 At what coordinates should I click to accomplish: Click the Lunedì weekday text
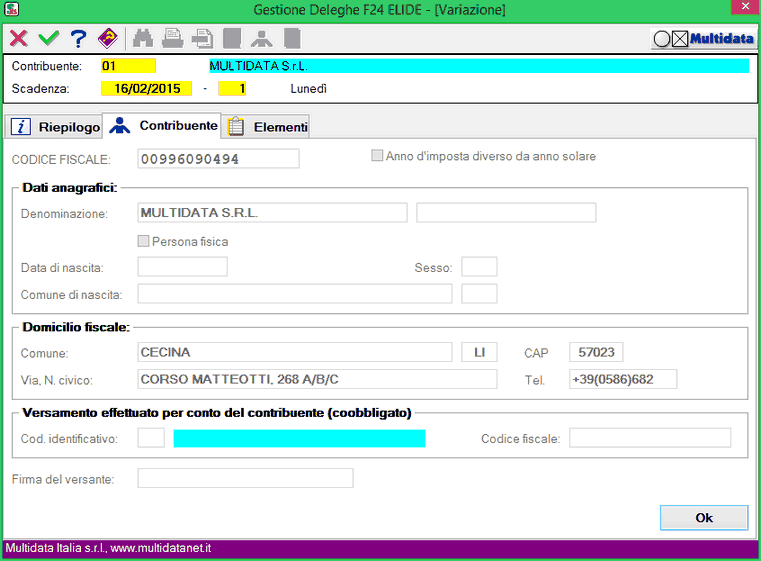point(309,89)
